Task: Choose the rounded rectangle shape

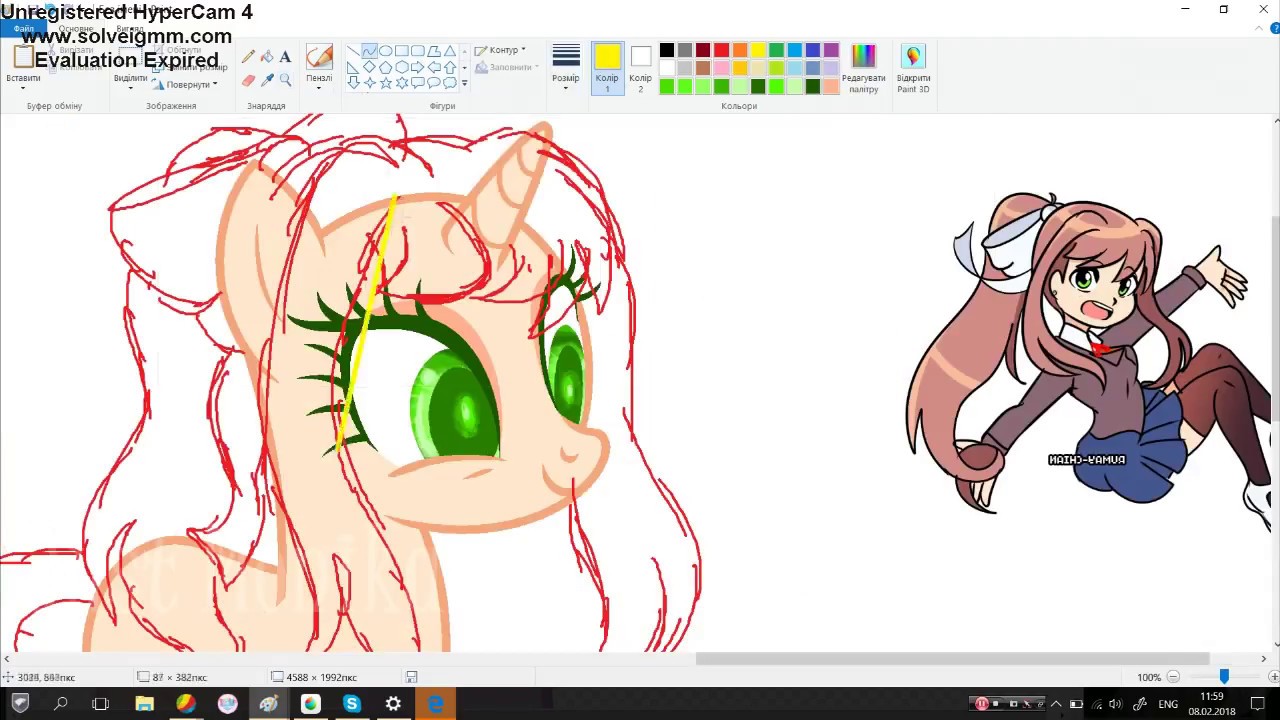Action: tap(417, 51)
